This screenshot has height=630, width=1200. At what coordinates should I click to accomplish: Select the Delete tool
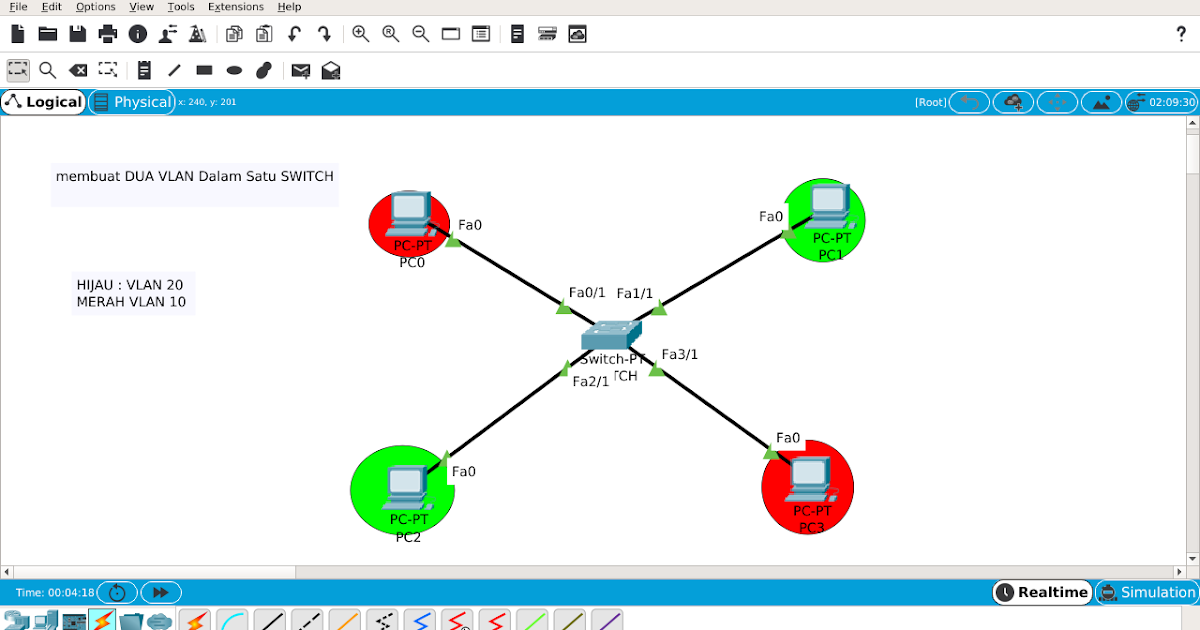click(77, 70)
